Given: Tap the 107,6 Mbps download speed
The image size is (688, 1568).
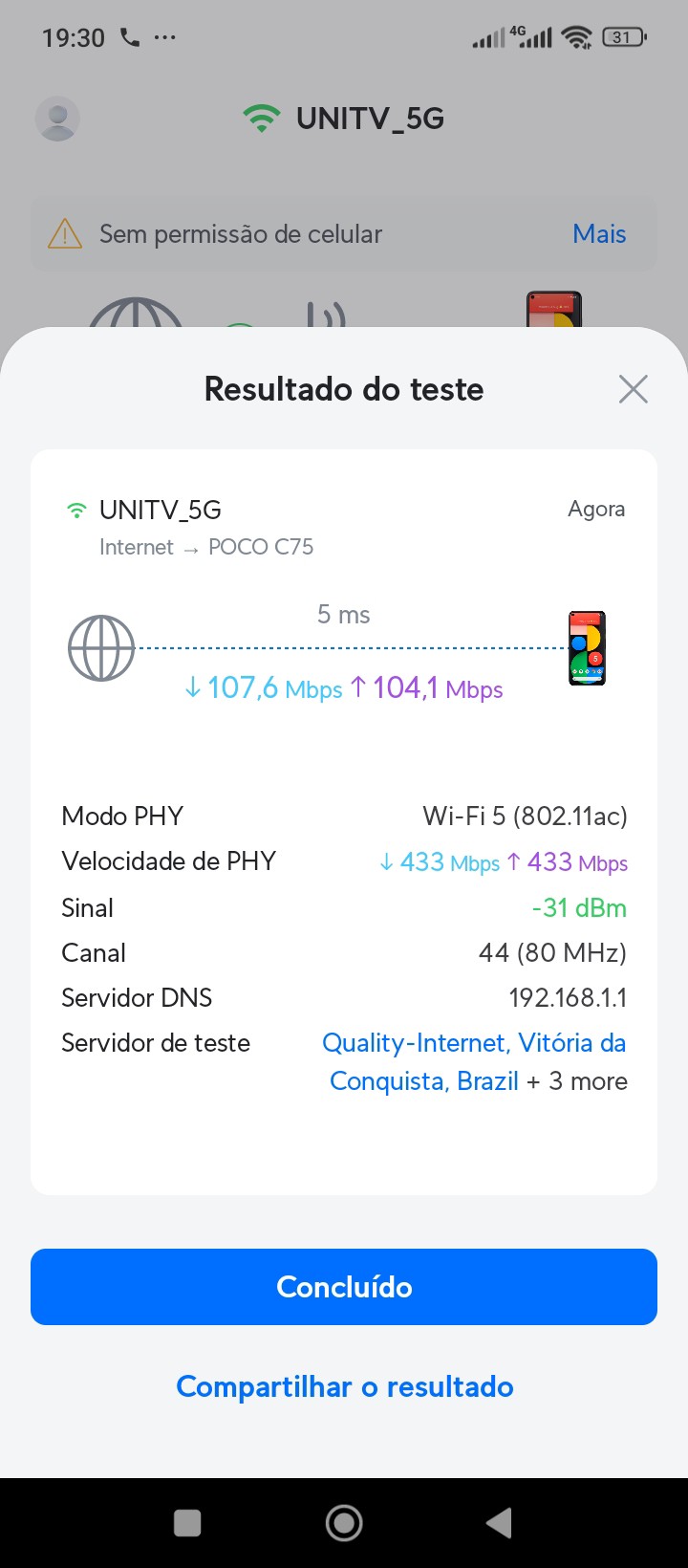Looking at the screenshot, I should (x=263, y=688).
